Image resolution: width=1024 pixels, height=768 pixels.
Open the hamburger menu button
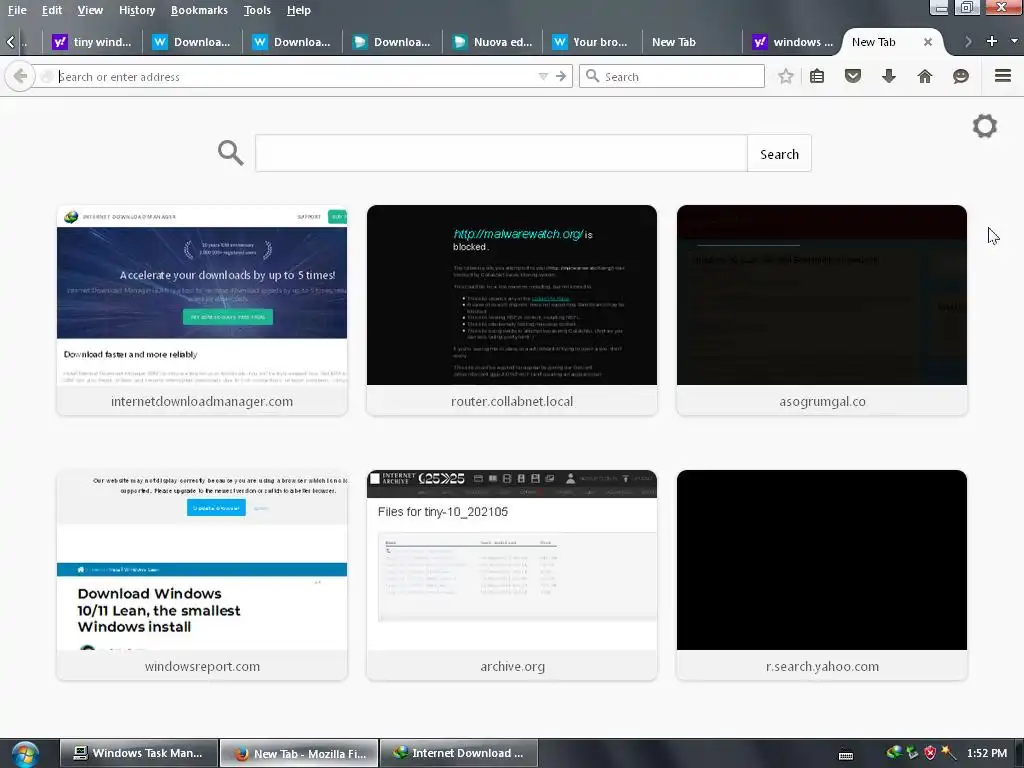[x=1003, y=76]
